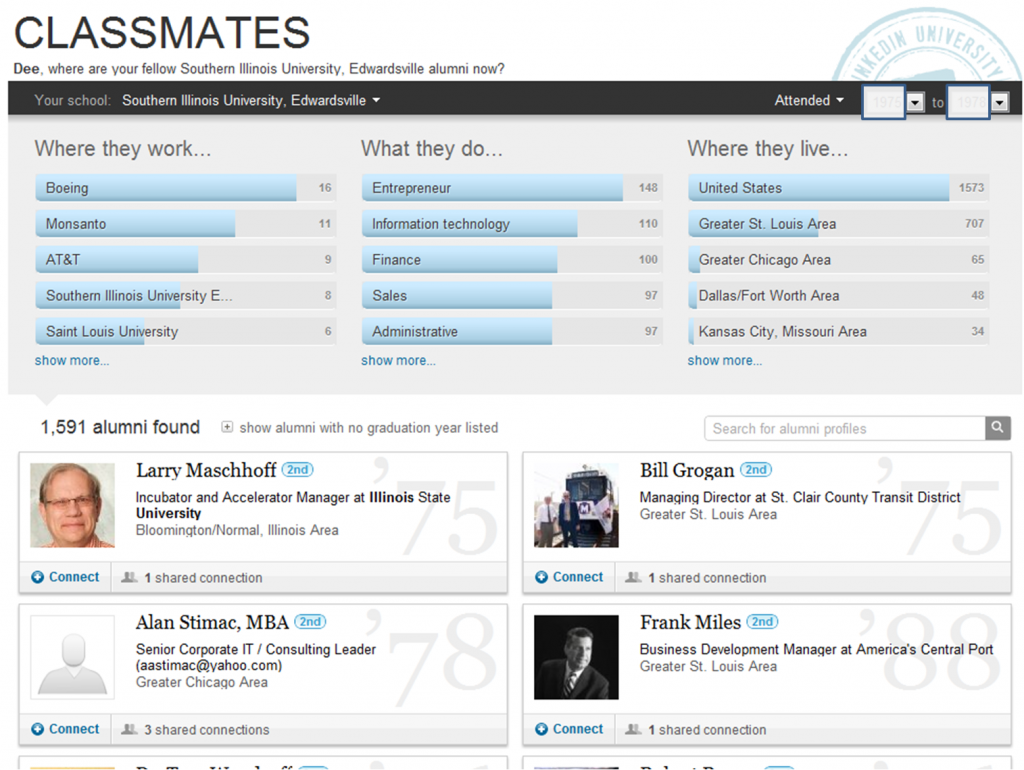Click shared connections icon on Frank Miles's card
The height and width of the screenshot is (770, 1024).
(x=633, y=729)
